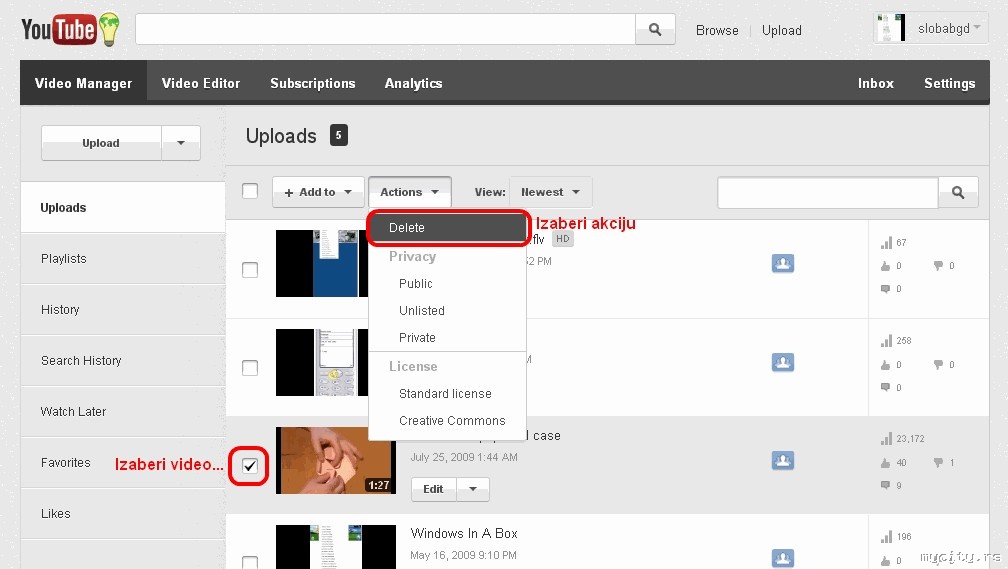Click privacy icon in 23,172 views row

pos(782,460)
